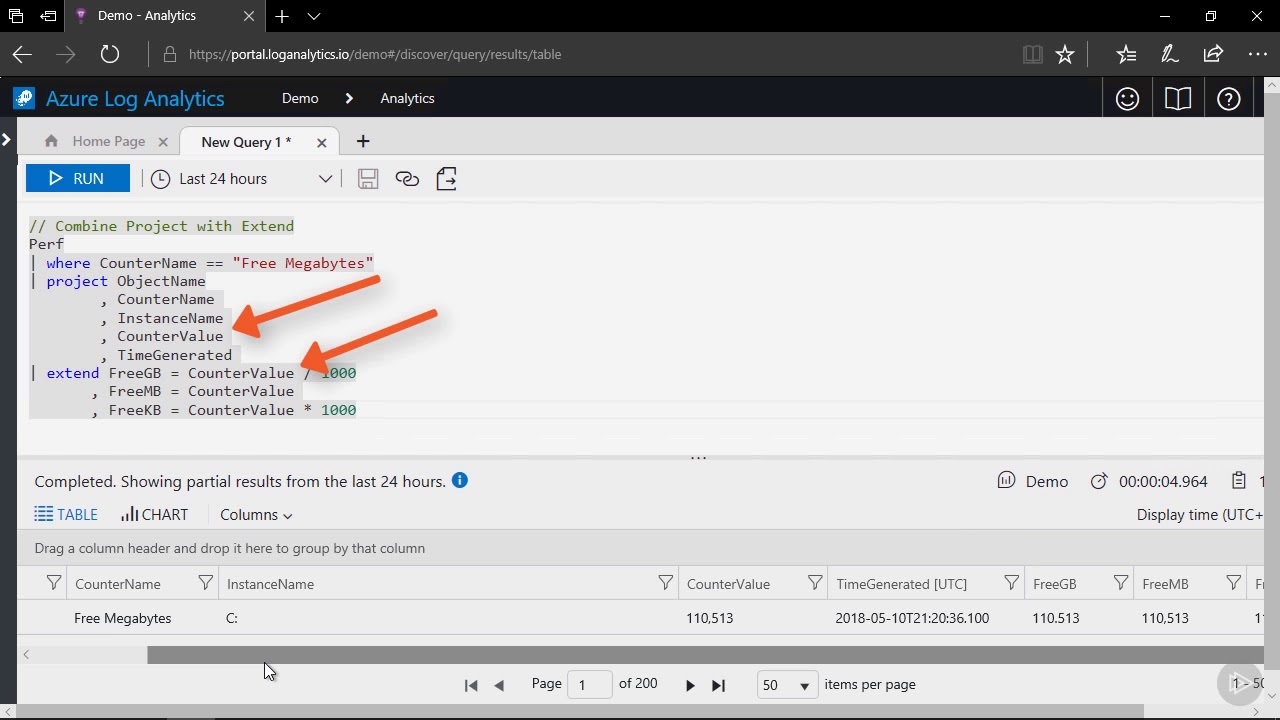Go to the last results page
The width and height of the screenshot is (1280, 720).
718,685
